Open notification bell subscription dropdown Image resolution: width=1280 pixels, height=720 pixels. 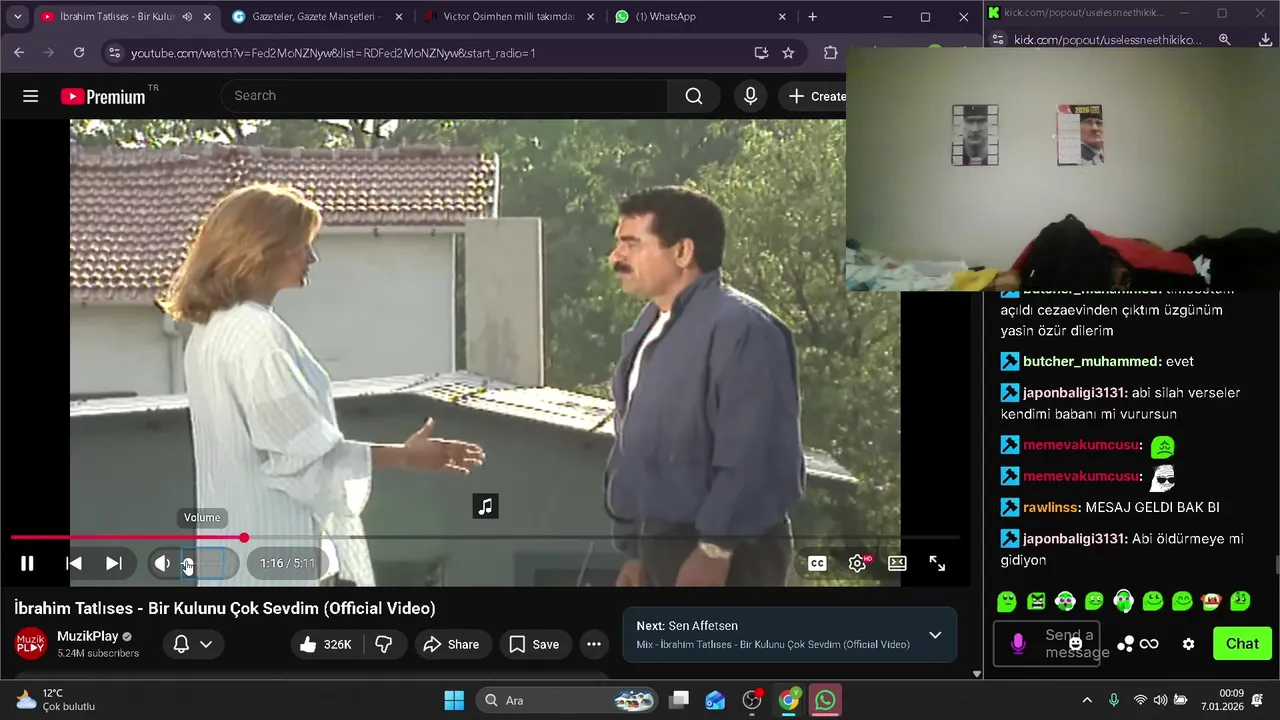(193, 645)
